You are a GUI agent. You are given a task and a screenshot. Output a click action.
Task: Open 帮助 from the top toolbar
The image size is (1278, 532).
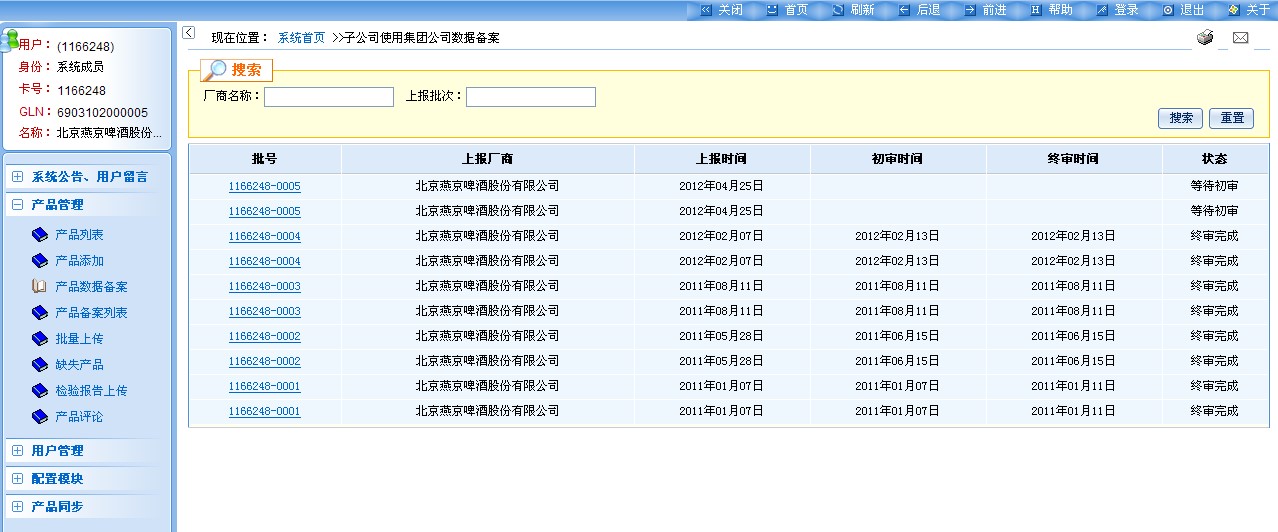coord(1059,10)
